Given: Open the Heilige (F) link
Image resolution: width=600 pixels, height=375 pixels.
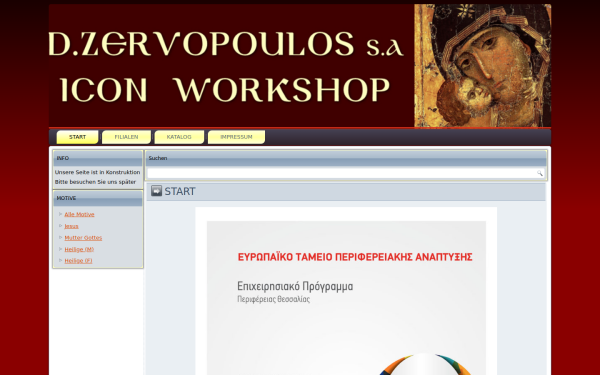Looking at the screenshot, I should pos(78,261).
